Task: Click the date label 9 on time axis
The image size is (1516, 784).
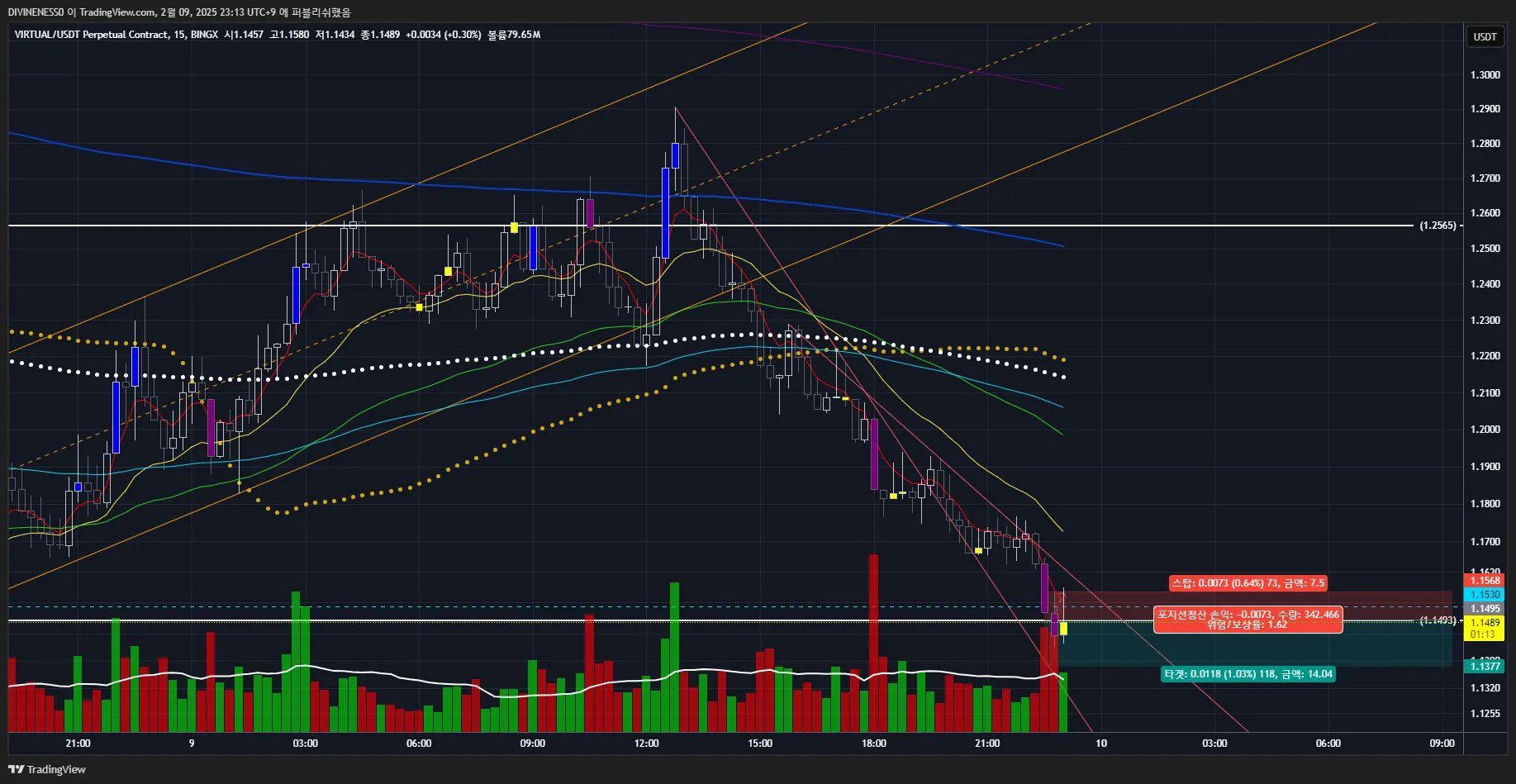Action: click(192, 744)
